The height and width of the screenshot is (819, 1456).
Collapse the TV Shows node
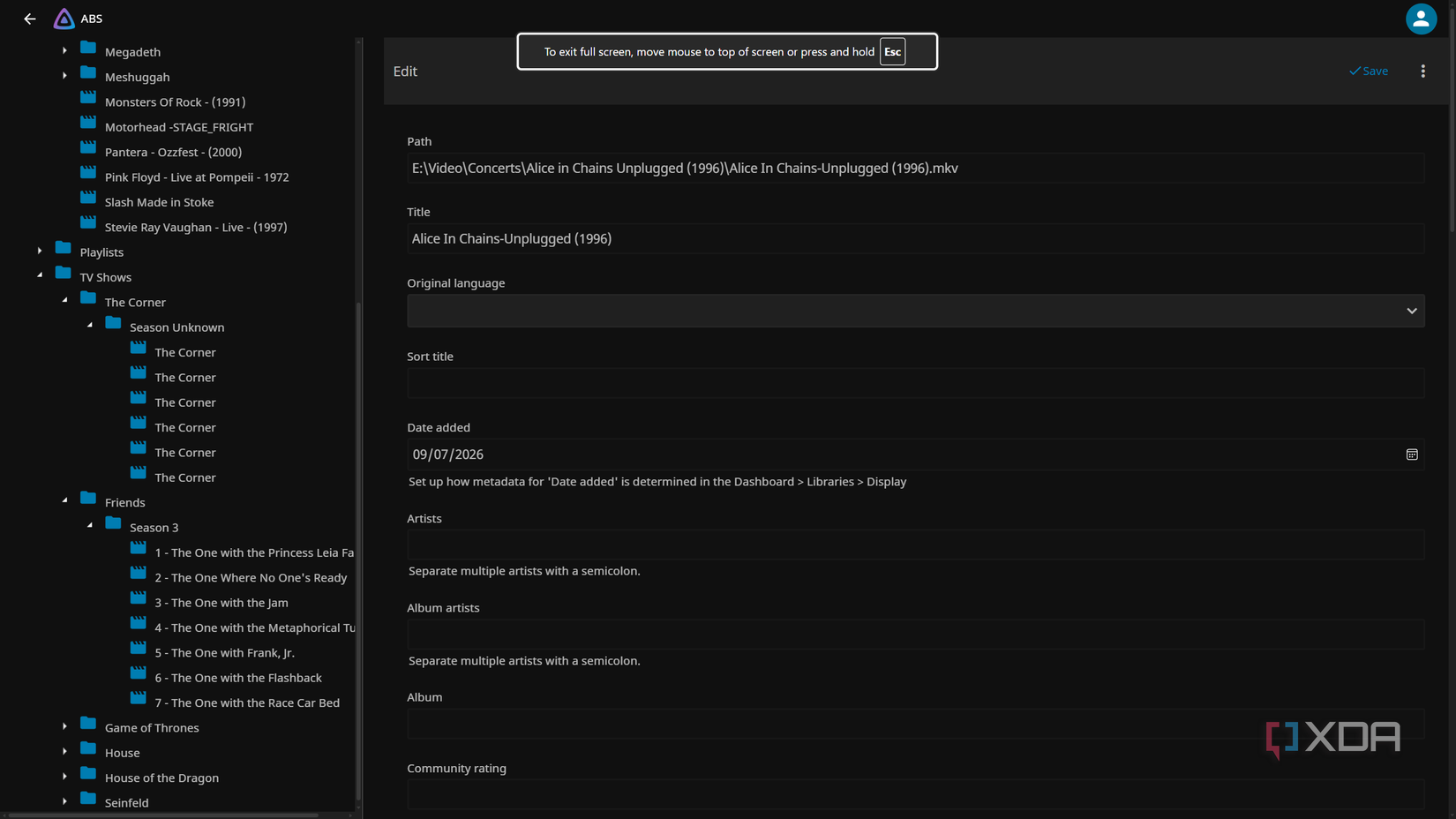click(40, 275)
